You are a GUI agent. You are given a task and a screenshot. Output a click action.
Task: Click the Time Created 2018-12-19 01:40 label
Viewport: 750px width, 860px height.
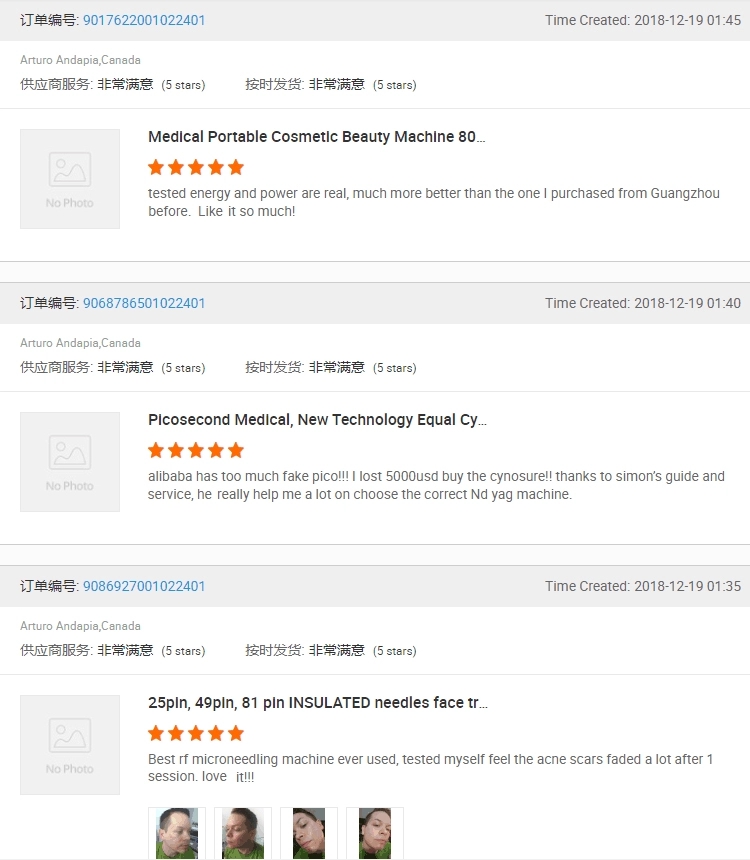click(x=642, y=303)
